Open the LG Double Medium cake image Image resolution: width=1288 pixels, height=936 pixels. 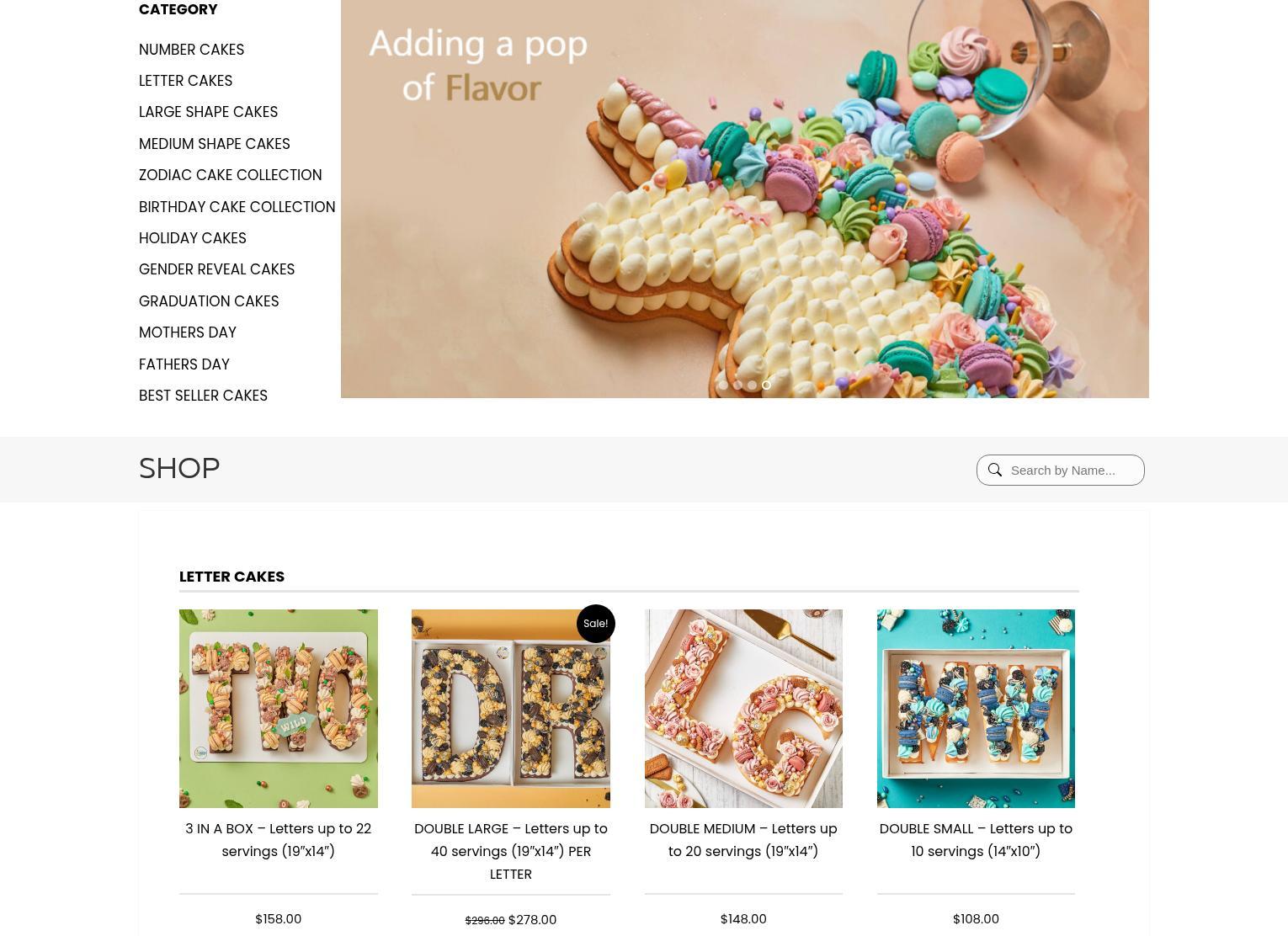[x=743, y=709]
